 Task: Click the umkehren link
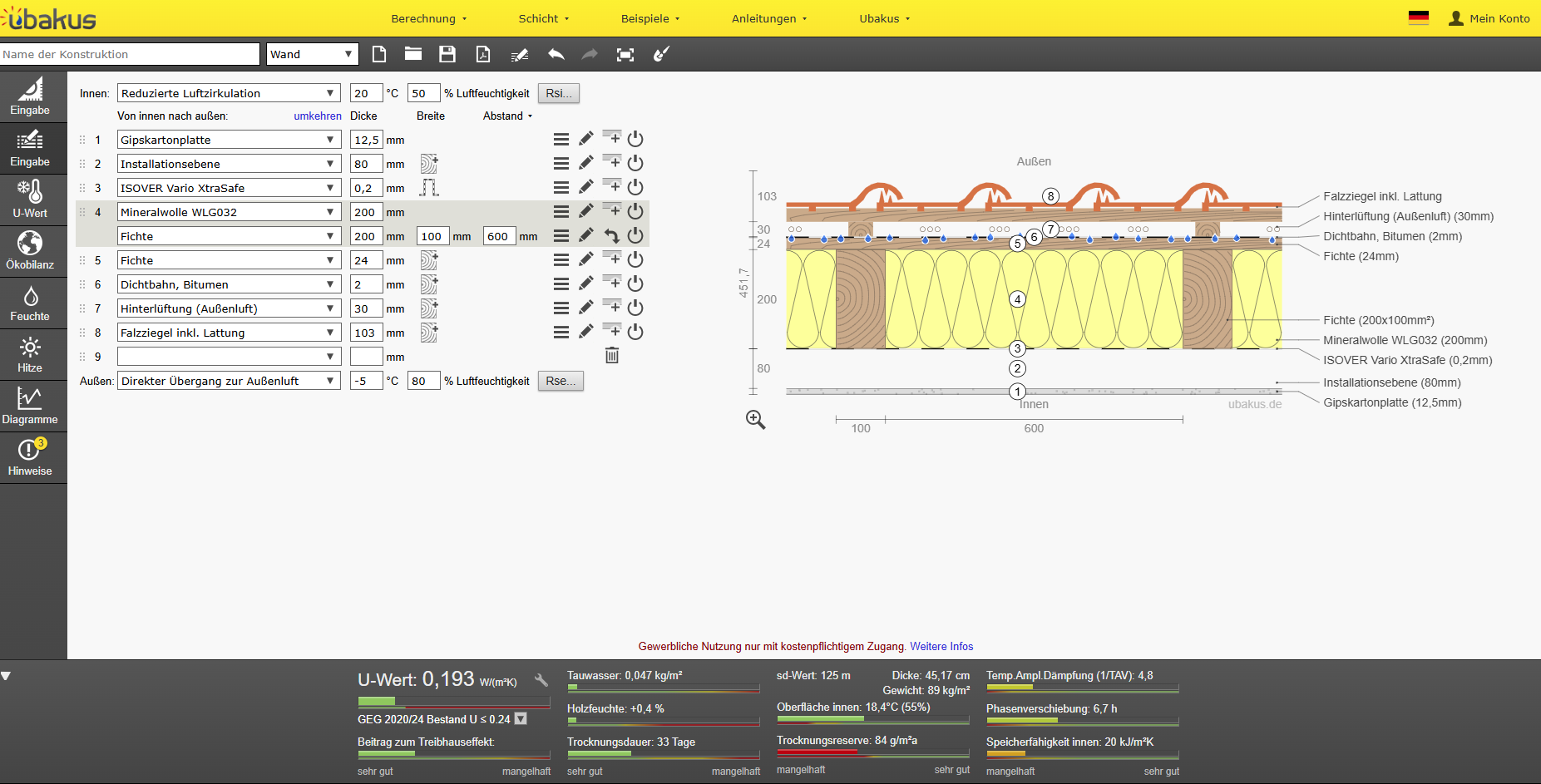pyautogui.click(x=317, y=116)
